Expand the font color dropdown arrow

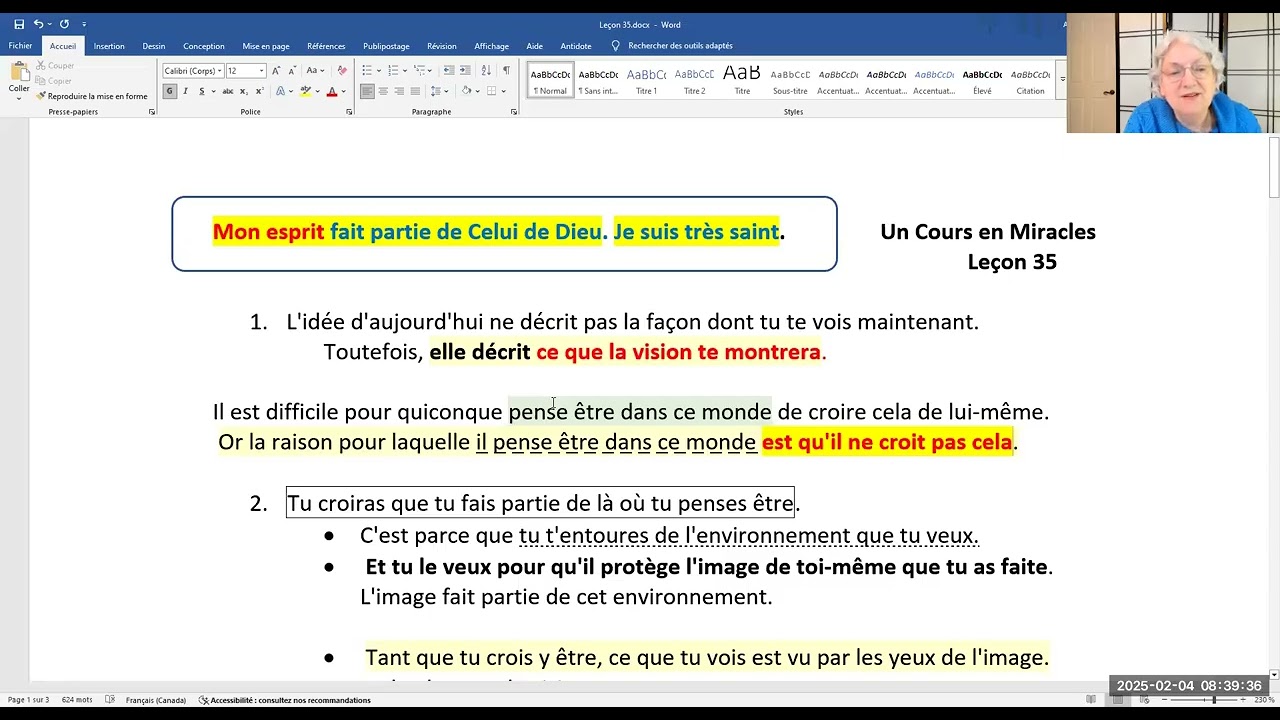click(x=343, y=91)
